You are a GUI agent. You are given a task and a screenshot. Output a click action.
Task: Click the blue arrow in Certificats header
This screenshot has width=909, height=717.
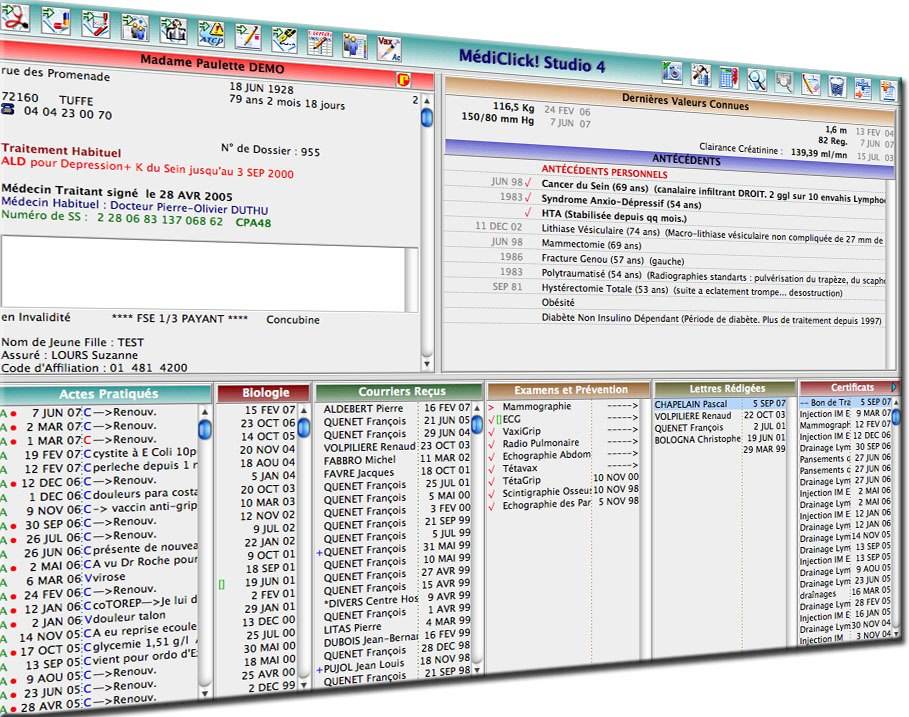pyautogui.click(x=893, y=387)
